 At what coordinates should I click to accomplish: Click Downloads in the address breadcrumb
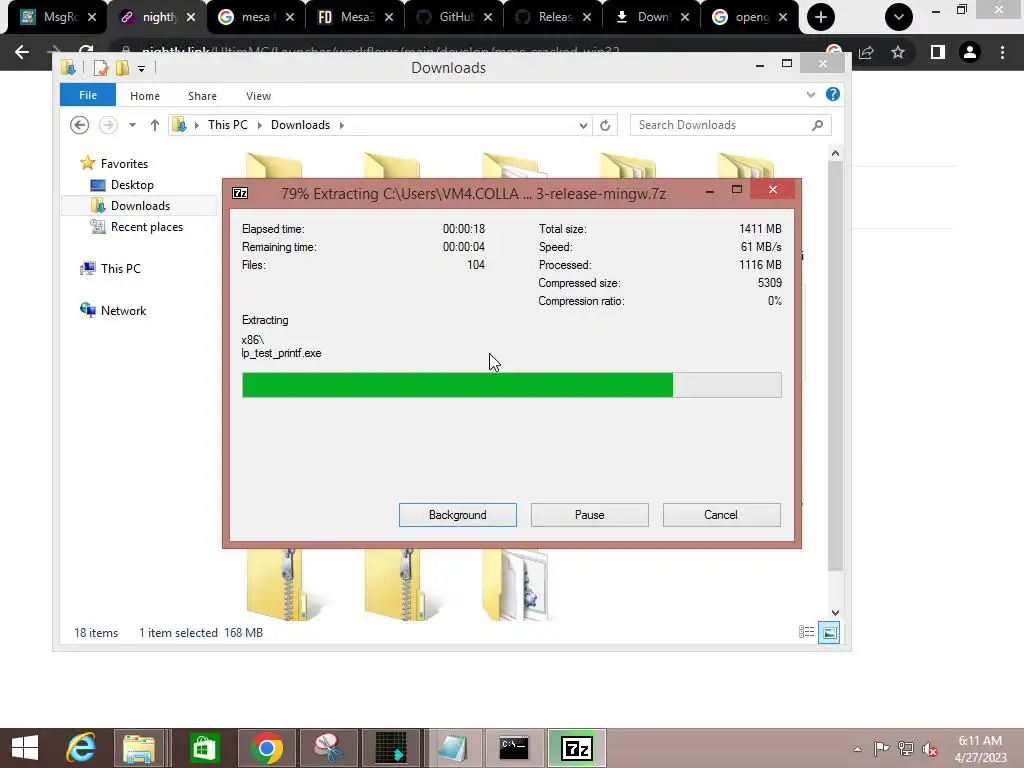tap(300, 125)
